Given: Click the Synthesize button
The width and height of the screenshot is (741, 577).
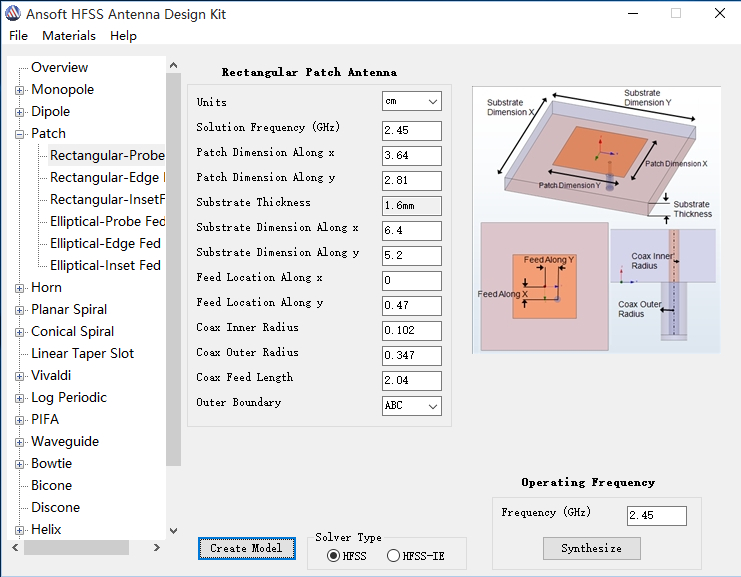Looking at the screenshot, I should 592,549.
